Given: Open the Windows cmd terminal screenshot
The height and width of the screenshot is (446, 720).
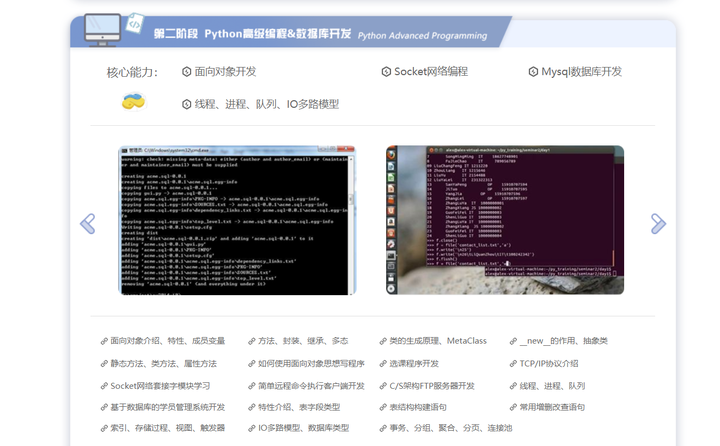Looking at the screenshot, I should coord(237,220).
